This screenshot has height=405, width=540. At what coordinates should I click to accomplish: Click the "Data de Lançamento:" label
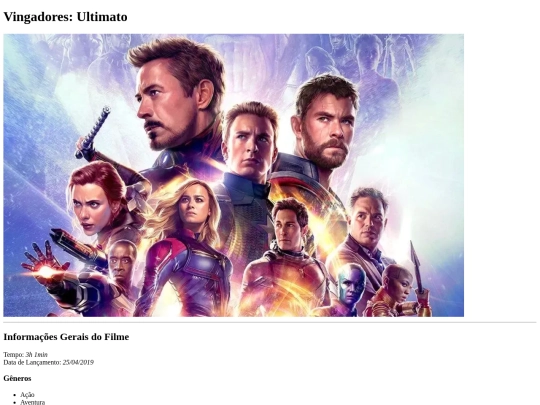coord(32,362)
